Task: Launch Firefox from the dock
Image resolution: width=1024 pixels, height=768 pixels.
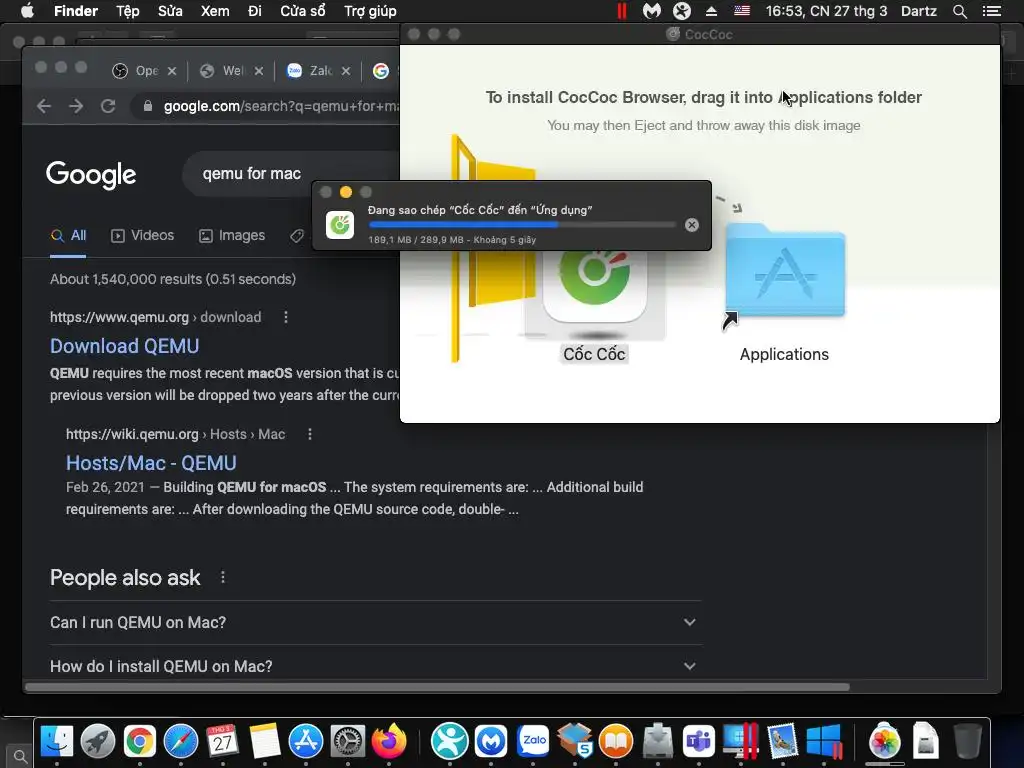Action: click(389, 741)
